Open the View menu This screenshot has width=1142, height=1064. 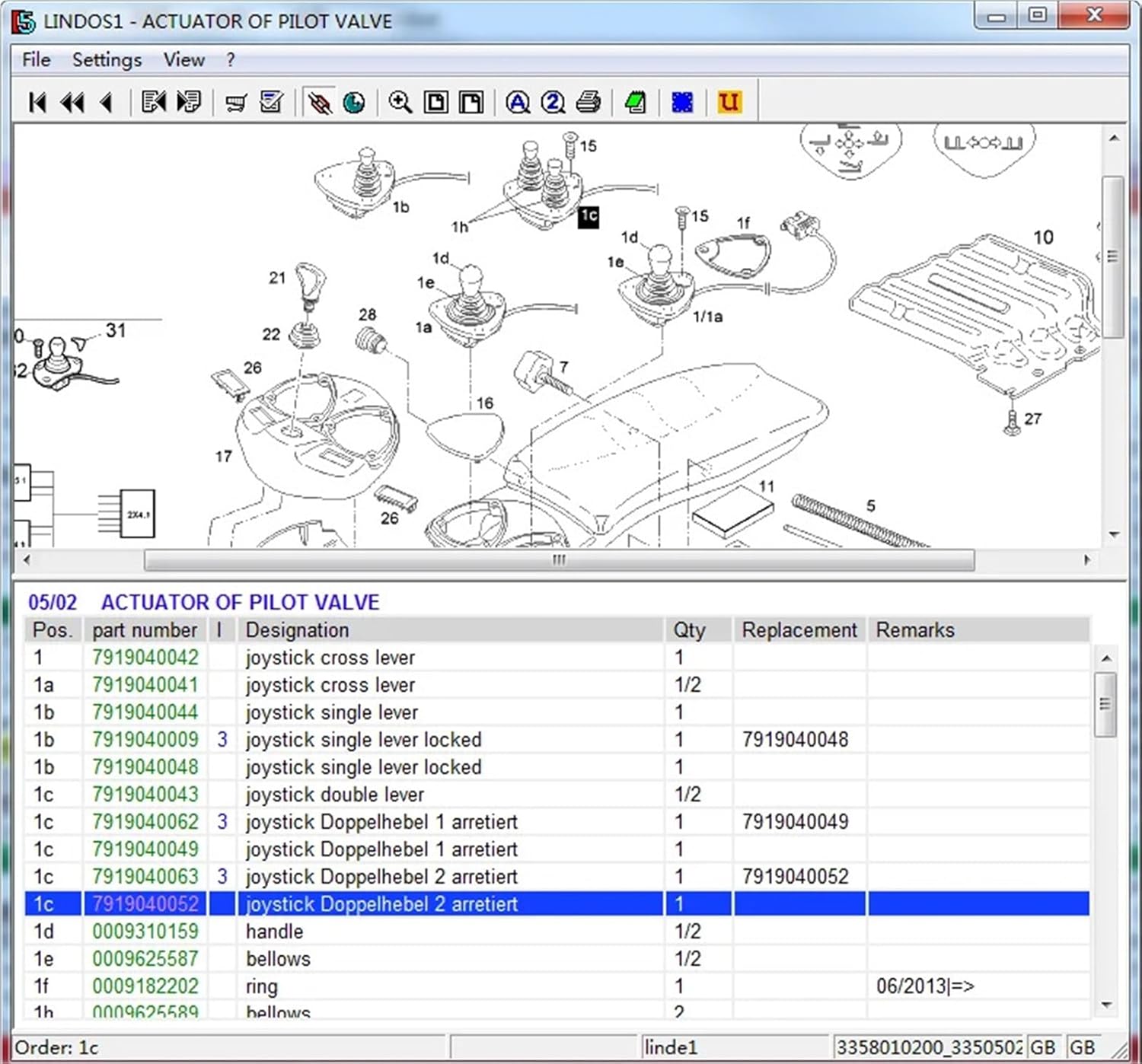pyautogui.click(x=183, y=59)
